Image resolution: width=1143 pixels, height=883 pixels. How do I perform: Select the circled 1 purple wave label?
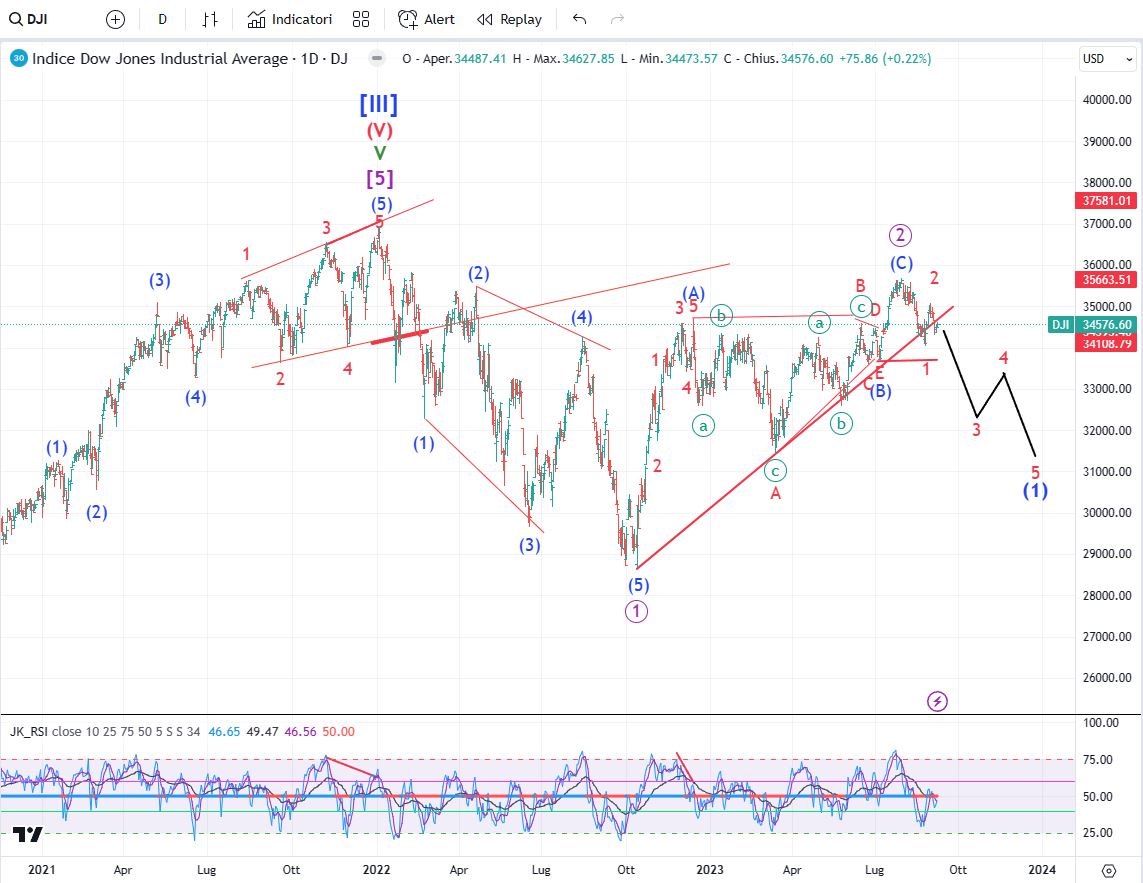point(636,611)
